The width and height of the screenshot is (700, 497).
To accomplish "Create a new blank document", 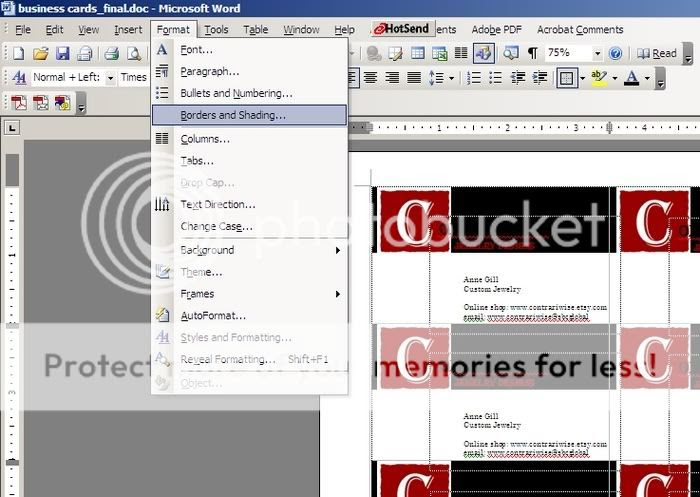I will [18, 54].
